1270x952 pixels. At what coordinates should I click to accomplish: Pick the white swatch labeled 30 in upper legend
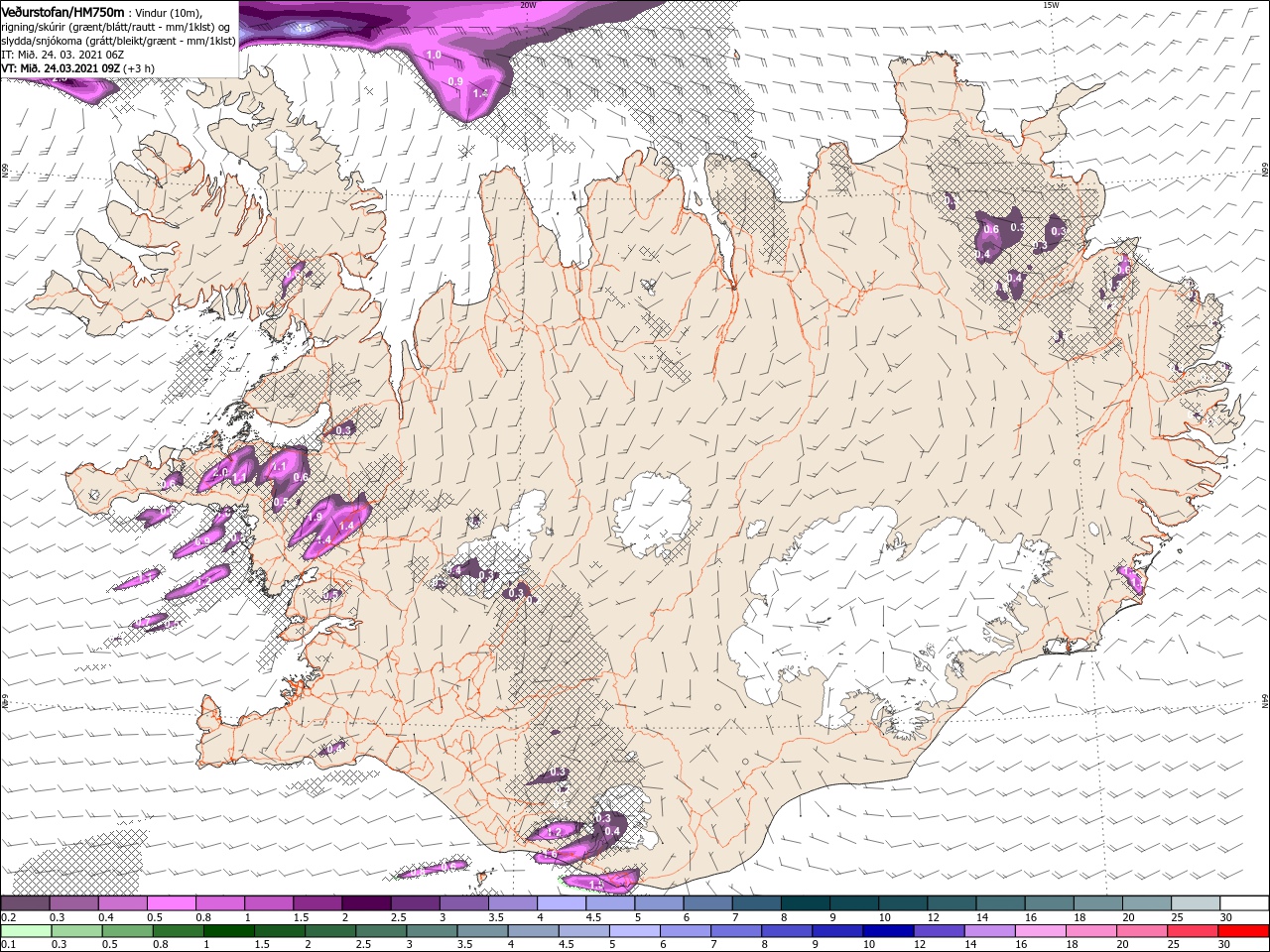(1244, 902)
